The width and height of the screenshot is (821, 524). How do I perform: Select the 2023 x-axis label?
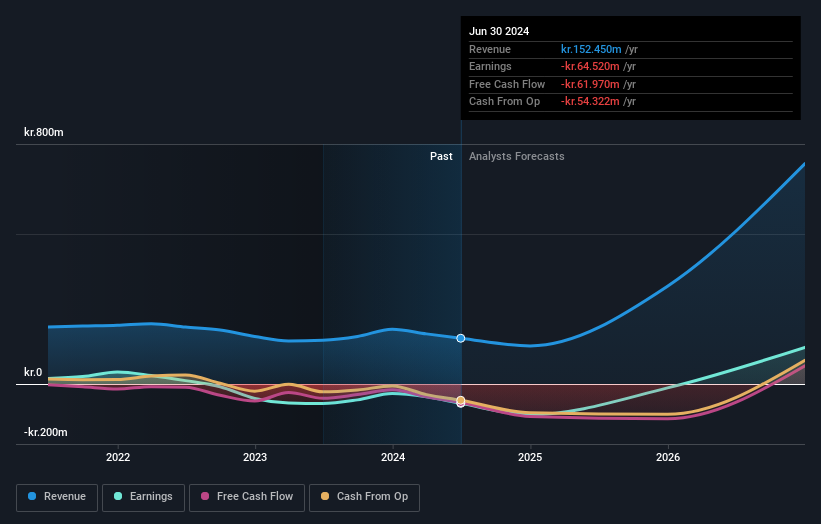255,457
